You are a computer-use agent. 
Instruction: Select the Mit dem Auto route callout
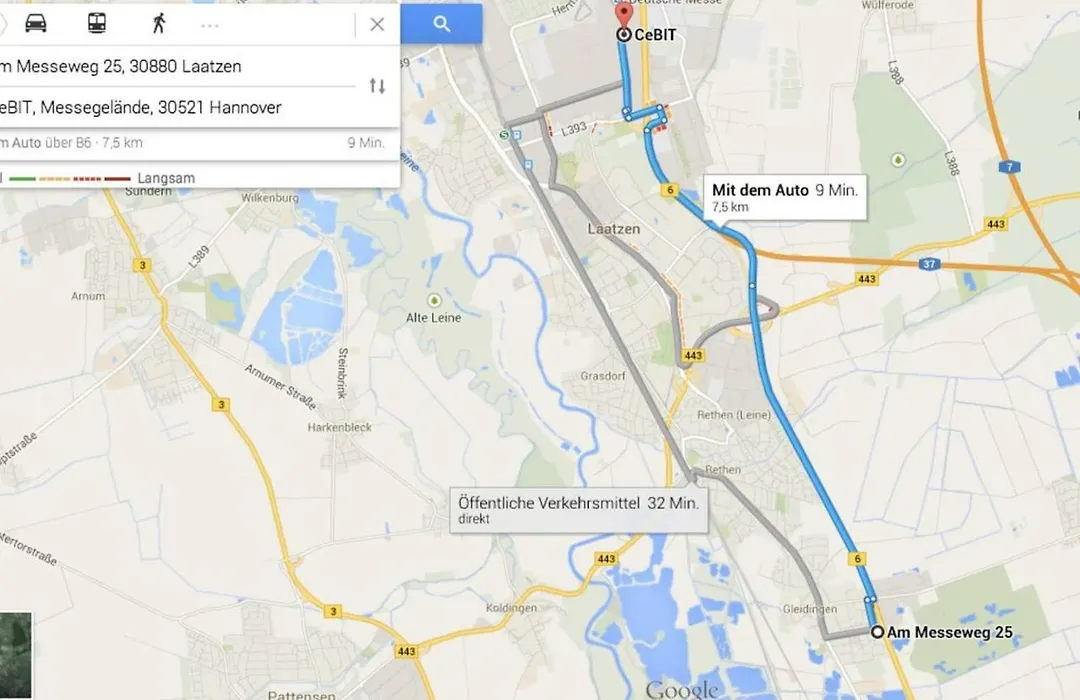click(x=785, y=197)
